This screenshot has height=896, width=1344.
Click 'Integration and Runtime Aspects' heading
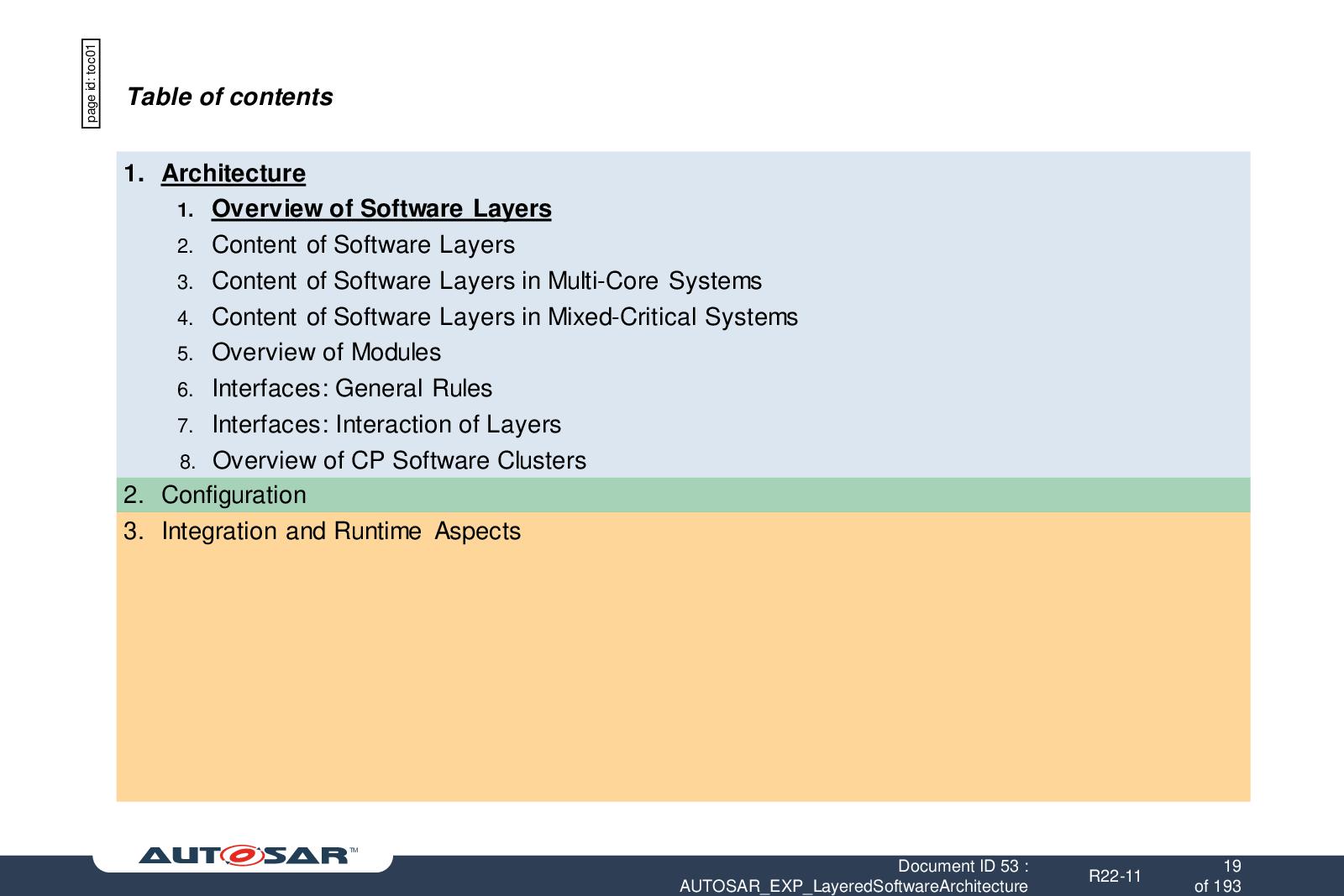pos(341,531)
